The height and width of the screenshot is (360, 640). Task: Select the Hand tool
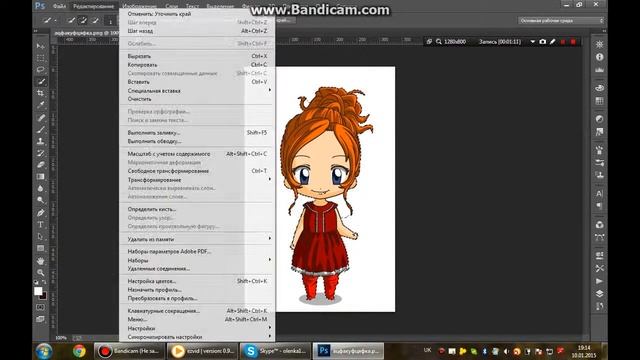point(40,261)
